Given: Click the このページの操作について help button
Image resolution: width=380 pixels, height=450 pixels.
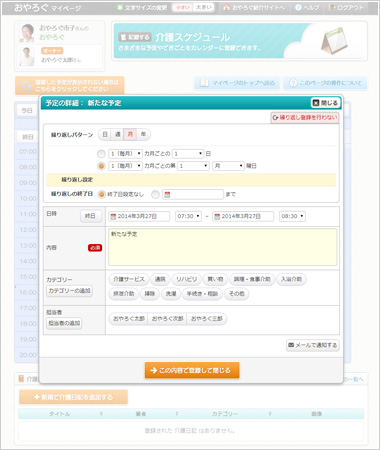Looking at the screenshot, I should click(325, 83).
